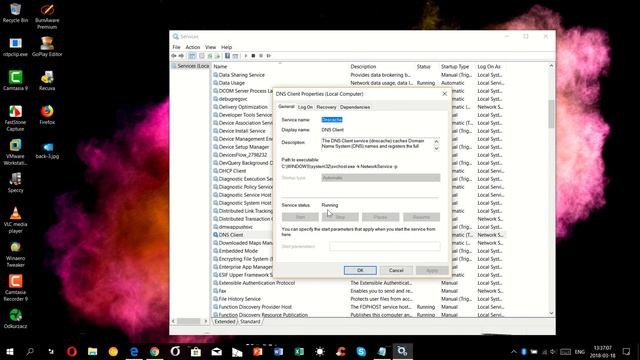Image resolution: width=640 pixels, height=360 pixels.
Task: Close the DNS Client Properties dialog
Action: tap(444, 94)
